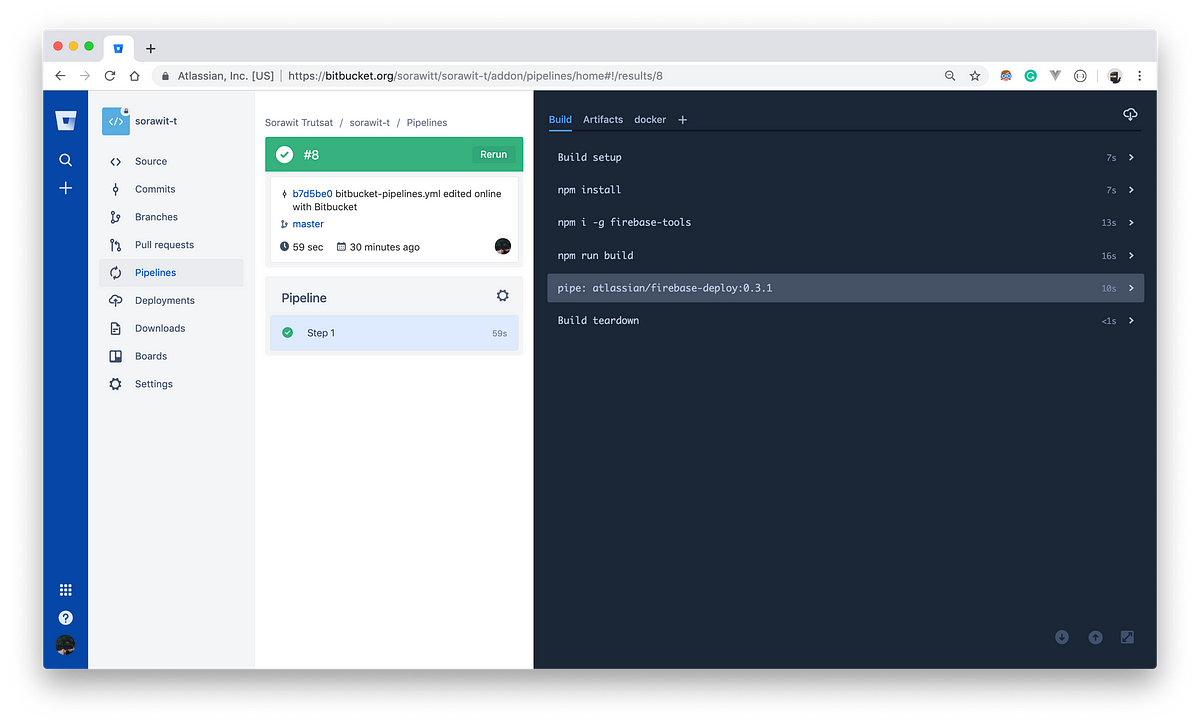Switch to the Build tab
Viewport: 1200px width, 726px height.
(560, 120)
